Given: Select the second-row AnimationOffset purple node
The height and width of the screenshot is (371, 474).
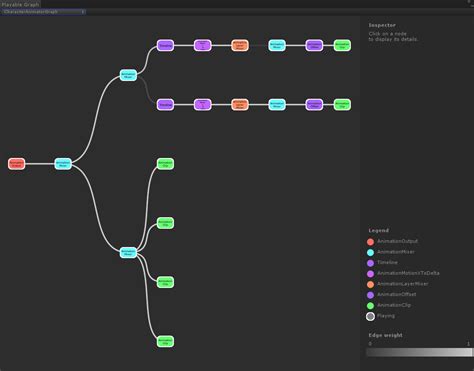Looking at the screenshot, I should coord(314,105).
